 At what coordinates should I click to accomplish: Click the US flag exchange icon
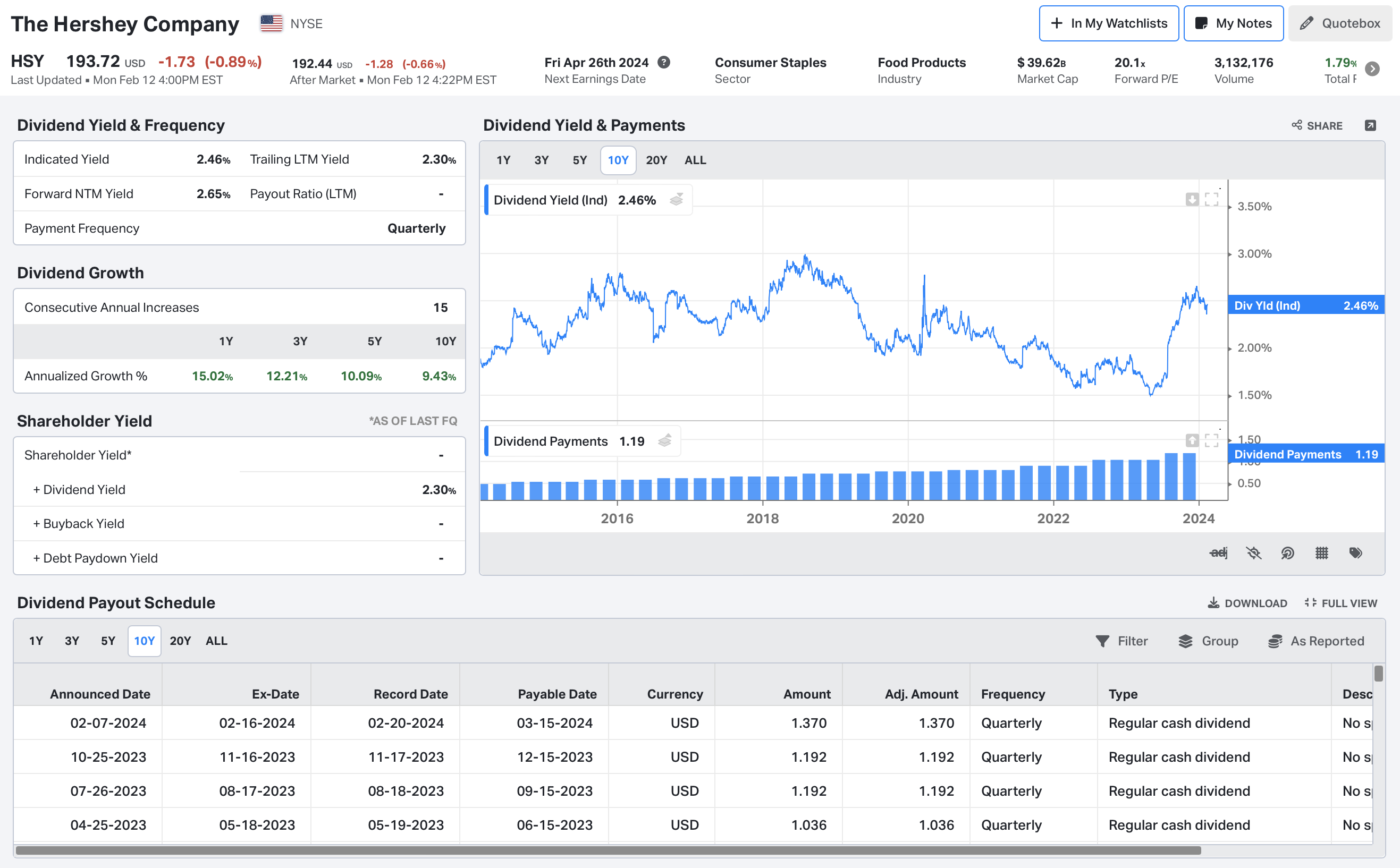272,23
